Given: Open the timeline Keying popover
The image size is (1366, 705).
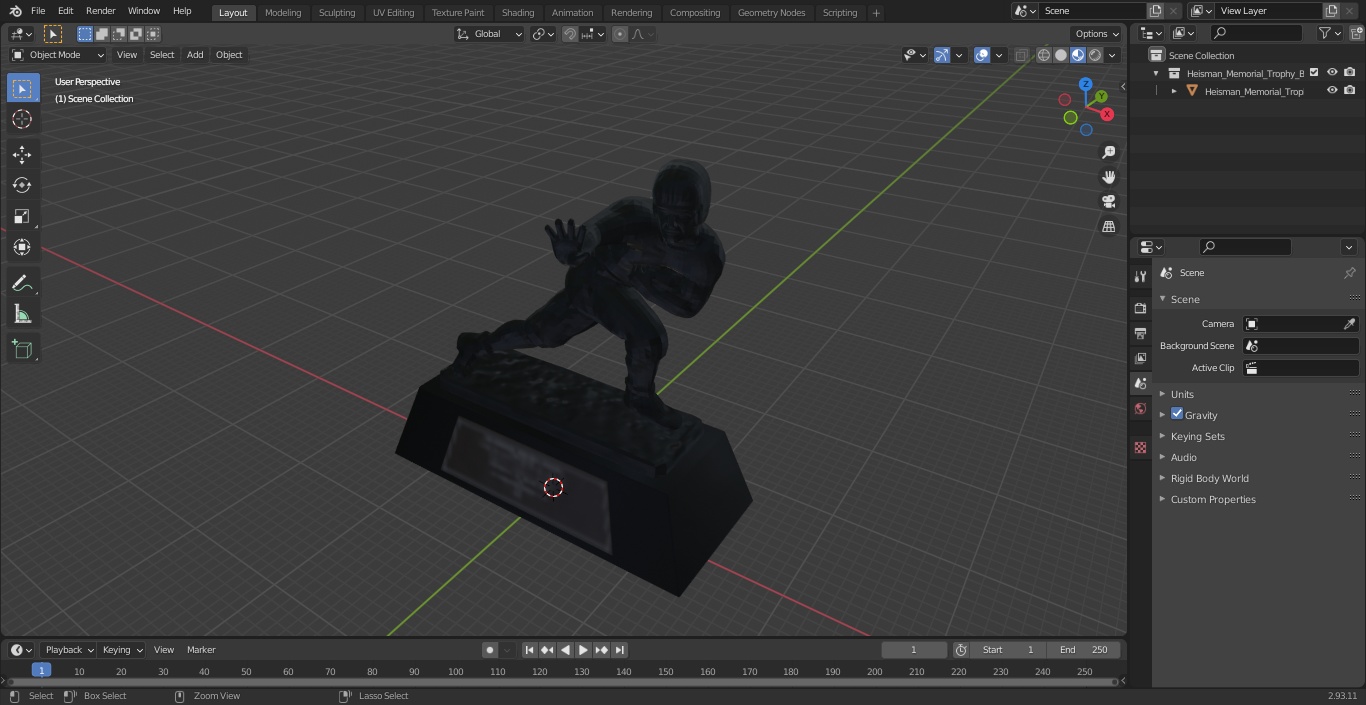Looking at the screenshot, I should 122,650.
